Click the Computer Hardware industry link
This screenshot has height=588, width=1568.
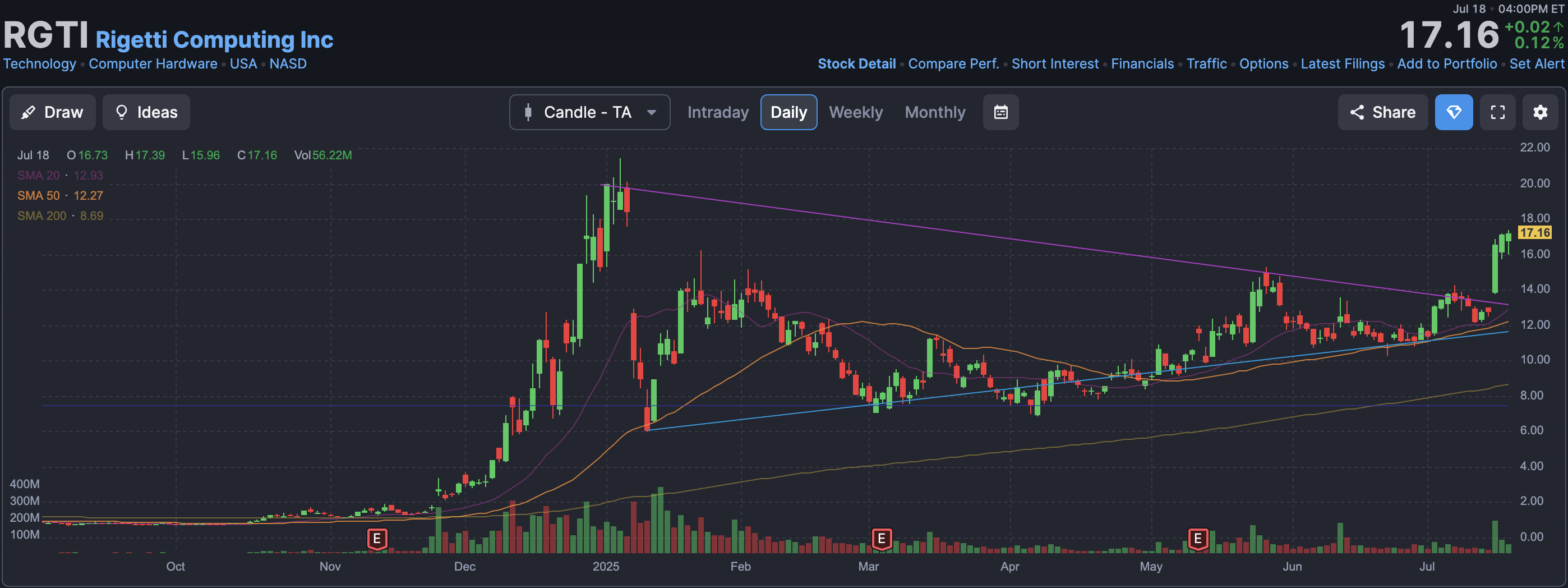[x=153, y=63]
